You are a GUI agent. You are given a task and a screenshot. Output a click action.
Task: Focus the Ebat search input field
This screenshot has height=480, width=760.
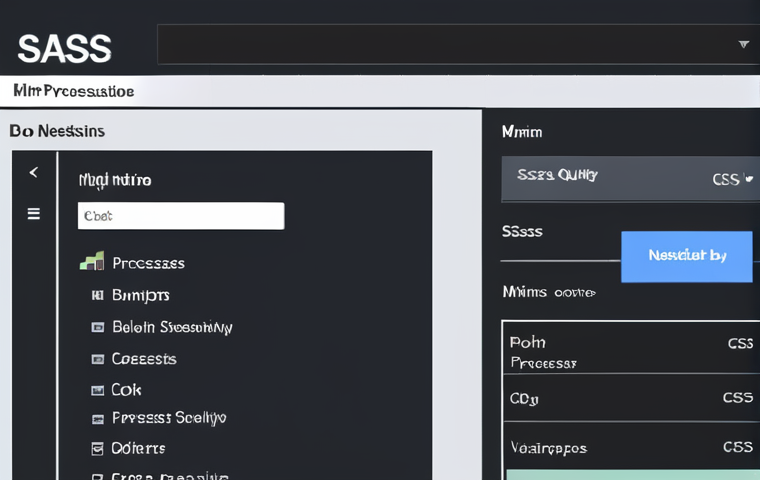(181, 216)
